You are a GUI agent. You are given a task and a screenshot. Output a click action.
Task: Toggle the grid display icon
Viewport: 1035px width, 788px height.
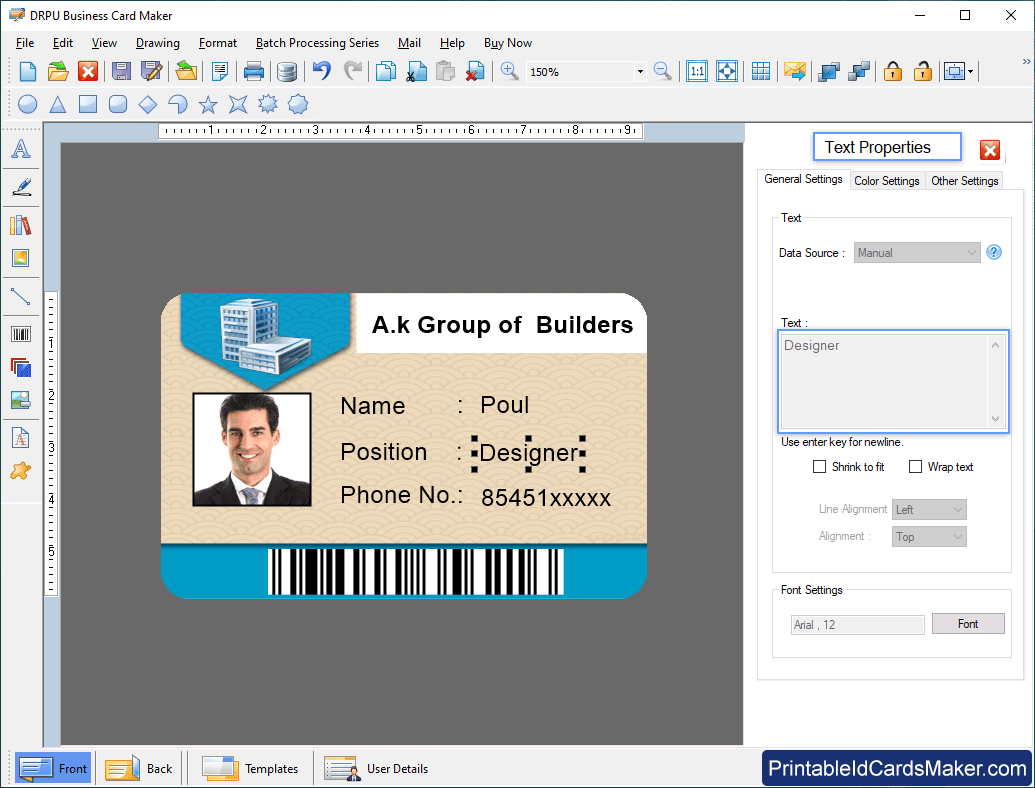pos(760,71)
